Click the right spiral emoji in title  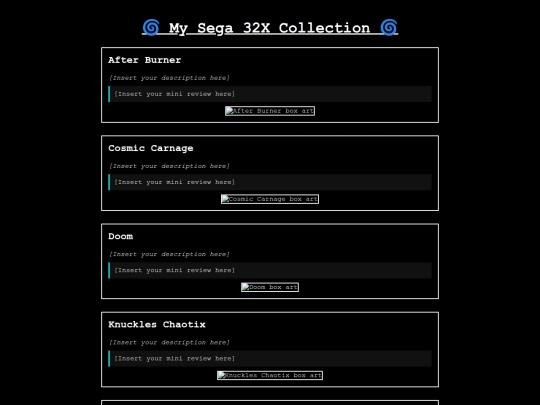tap(389, 28)
